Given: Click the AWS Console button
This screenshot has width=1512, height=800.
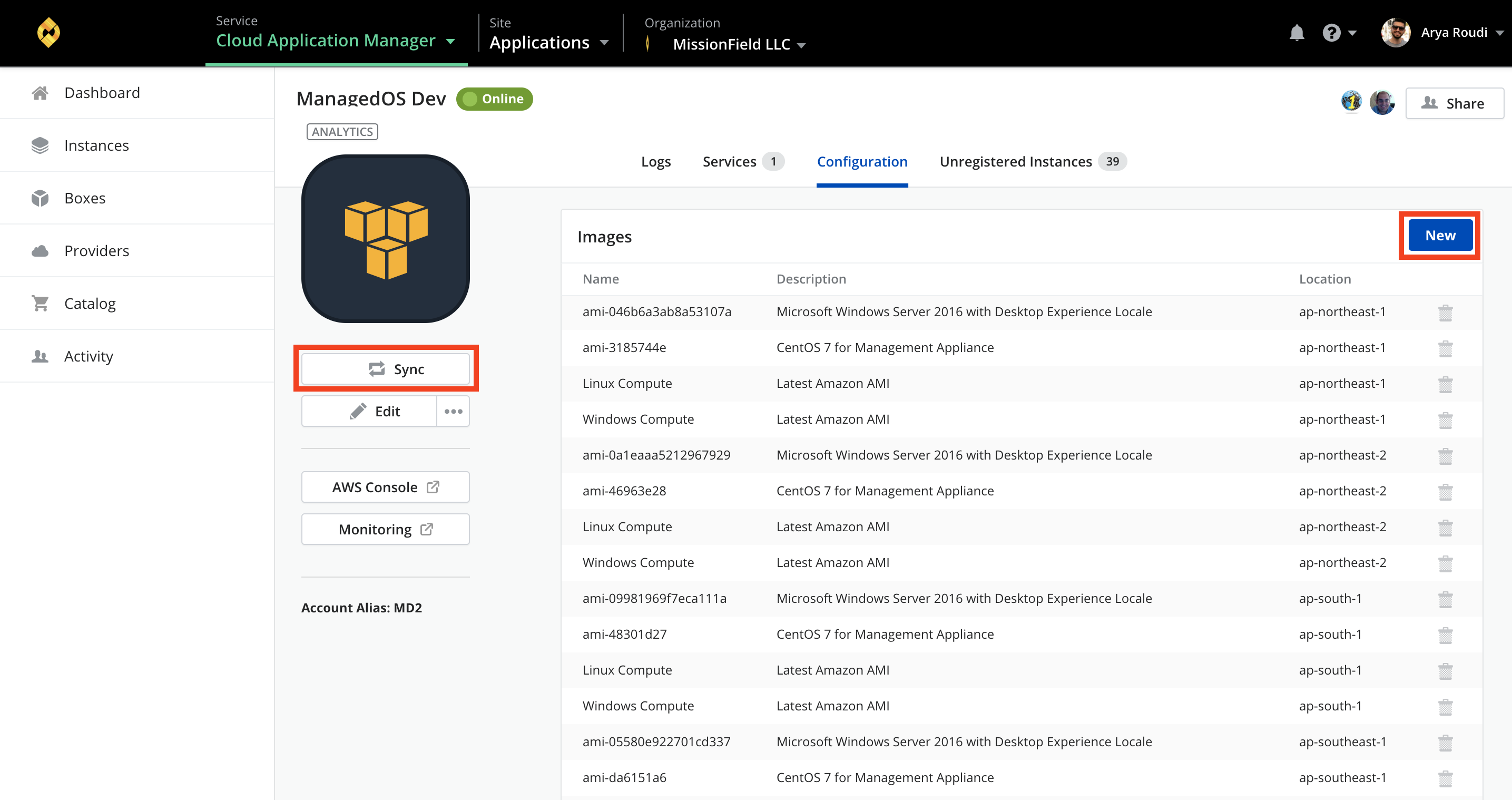Looking at the screenshot, I should tap(386, 487).
